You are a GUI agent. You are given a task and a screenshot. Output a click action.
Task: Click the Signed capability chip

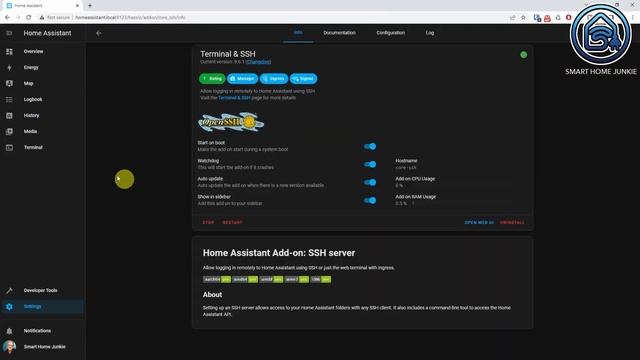tap(304, 78)
